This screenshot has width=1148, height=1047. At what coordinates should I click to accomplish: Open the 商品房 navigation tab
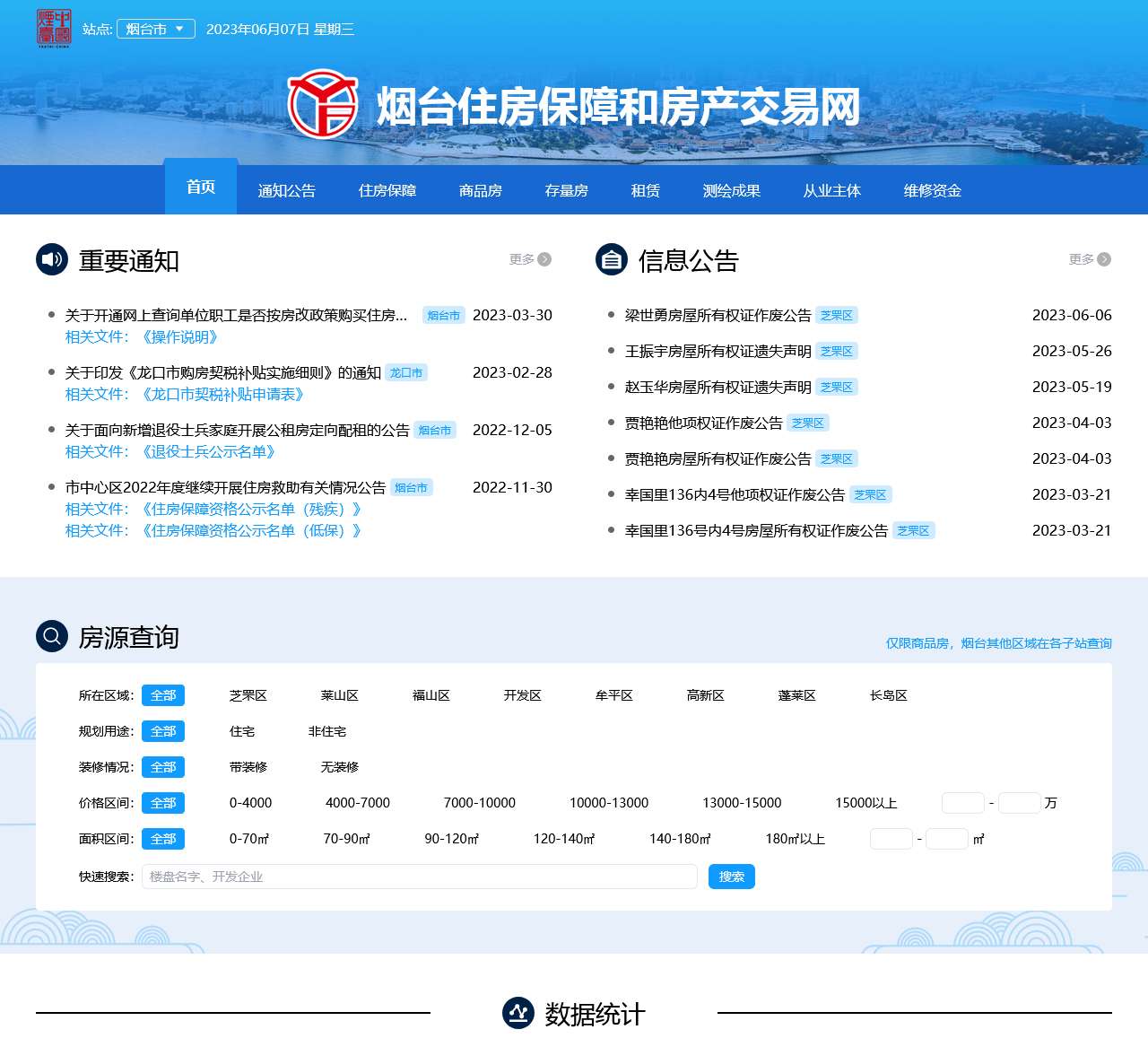point(481,190)
